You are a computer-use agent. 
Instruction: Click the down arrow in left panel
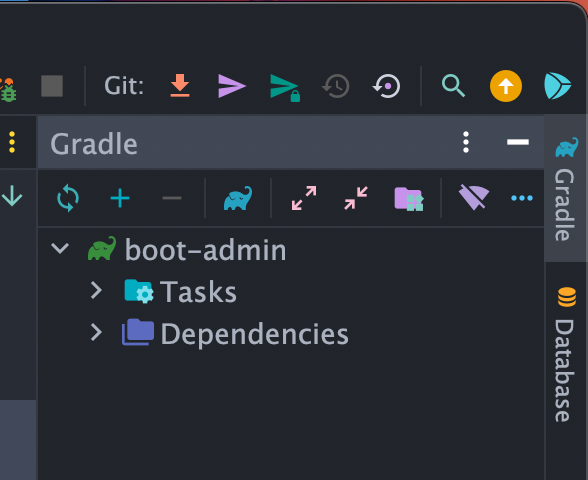[x=12, y=196]
